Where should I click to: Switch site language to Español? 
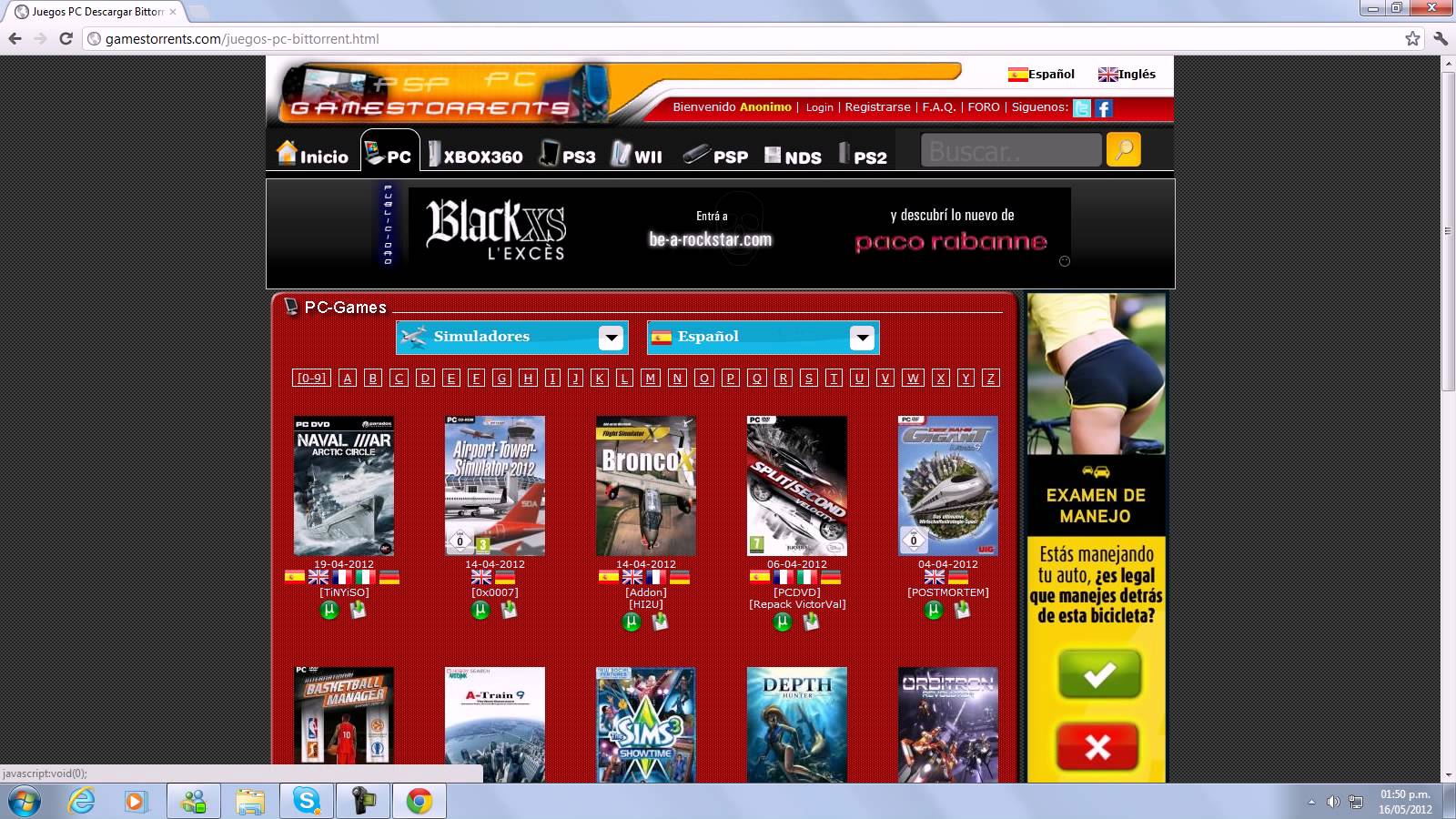pos(1041,75)
